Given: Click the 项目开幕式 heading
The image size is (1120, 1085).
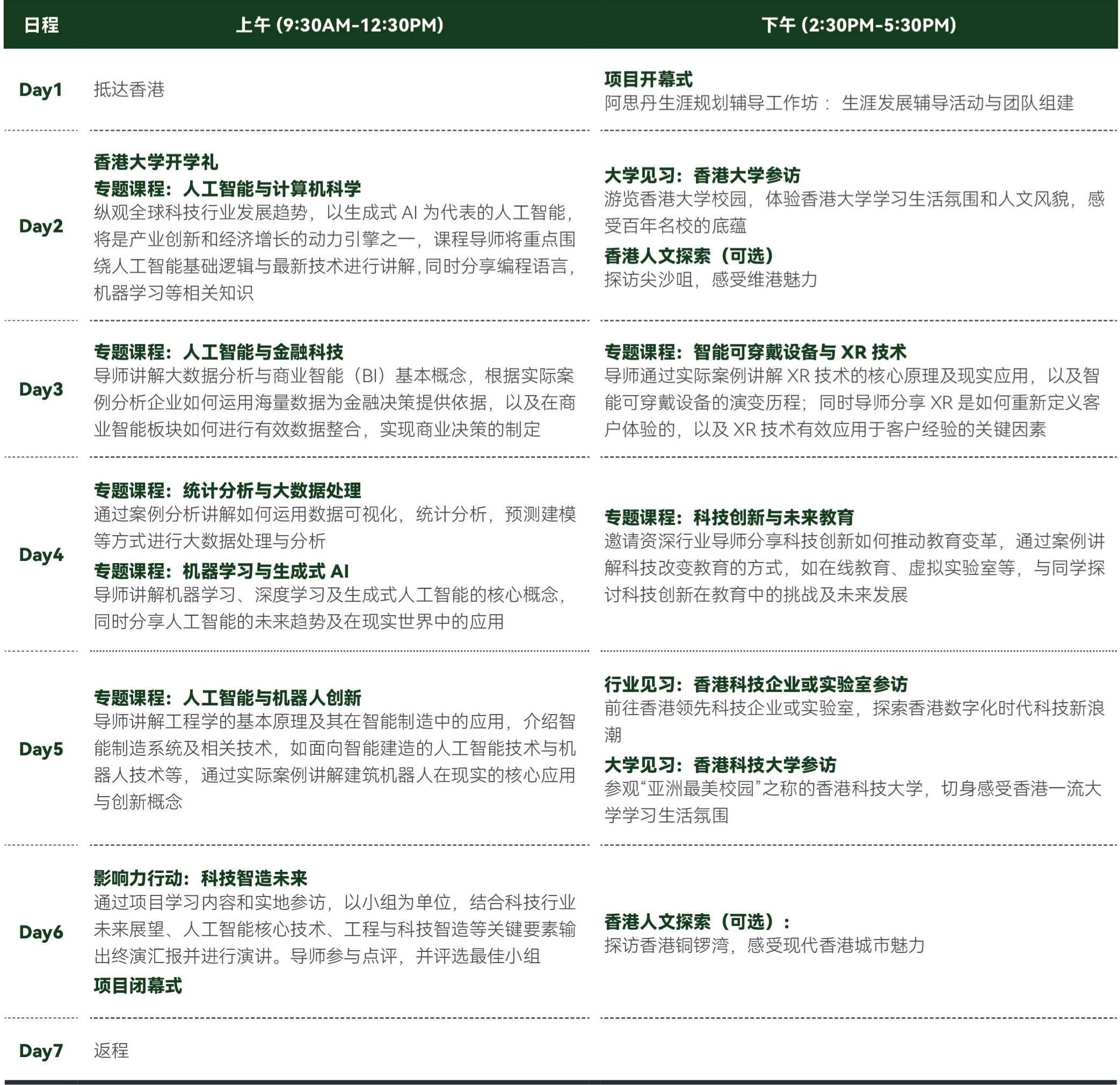Looking at the screenshot, I should [648, 79].
